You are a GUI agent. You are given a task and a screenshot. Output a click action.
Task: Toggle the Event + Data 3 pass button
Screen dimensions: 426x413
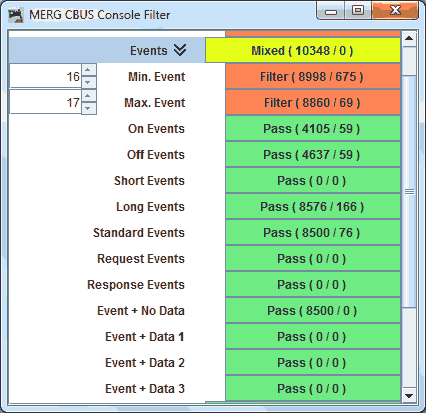point(313,389)
